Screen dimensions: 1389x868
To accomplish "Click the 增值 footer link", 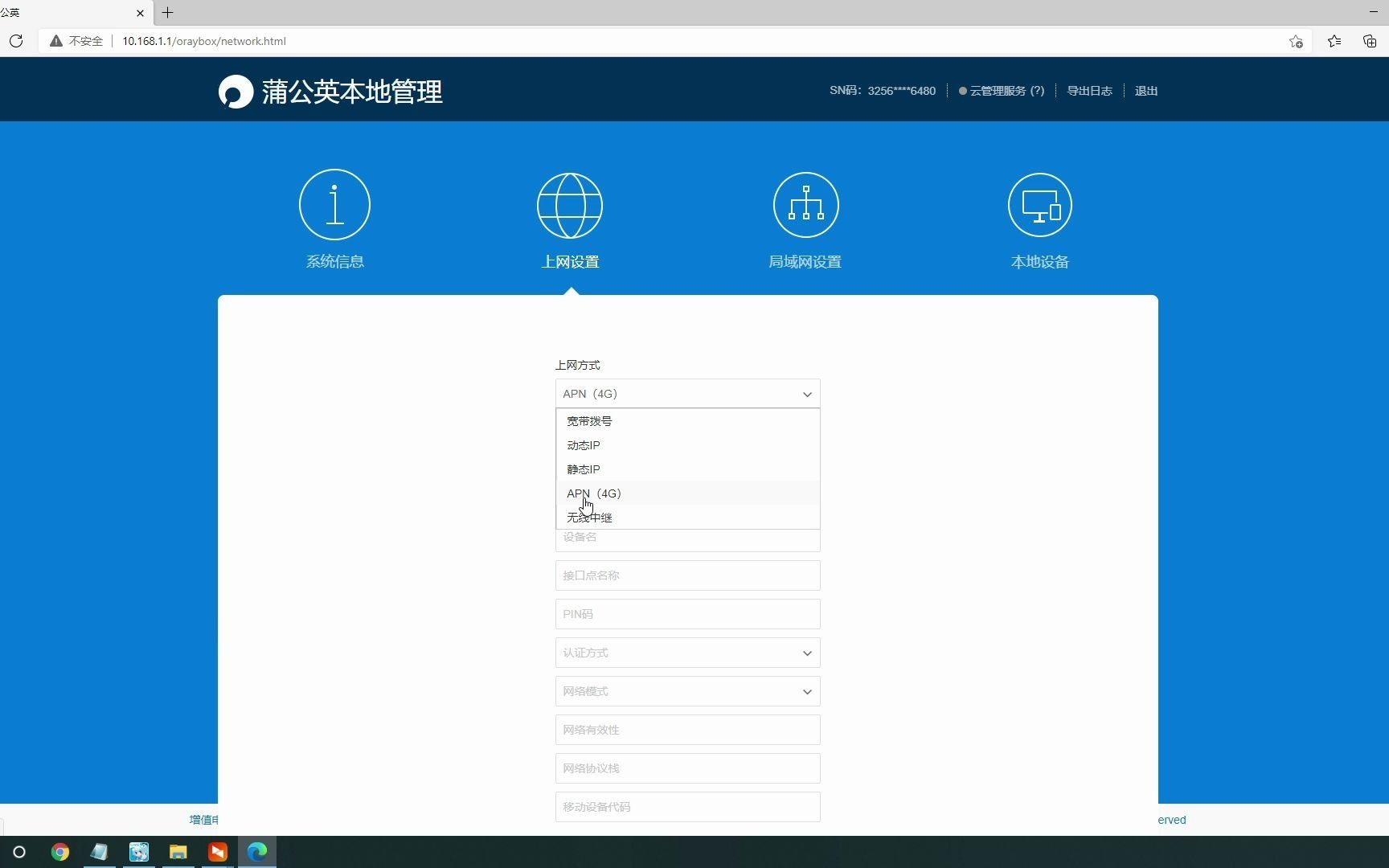I will pyautogui.click(x=203, y=820).
